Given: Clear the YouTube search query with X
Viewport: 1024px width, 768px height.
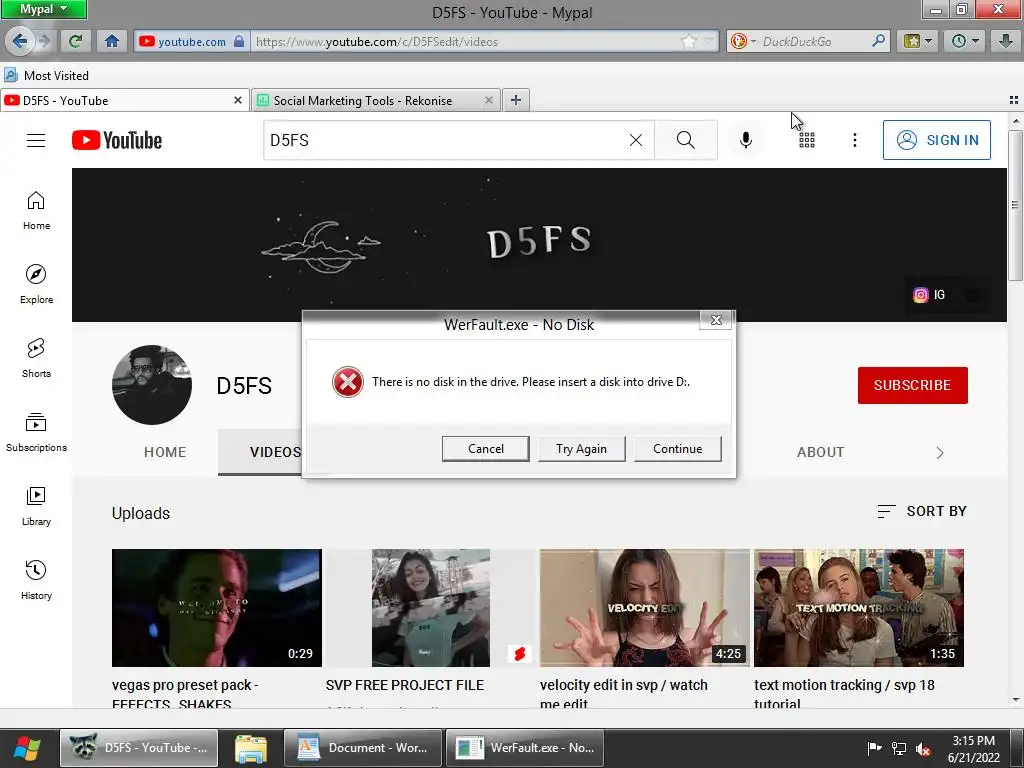Looking at the screenshot, I should pyautogui.click(x=635, y=140).
